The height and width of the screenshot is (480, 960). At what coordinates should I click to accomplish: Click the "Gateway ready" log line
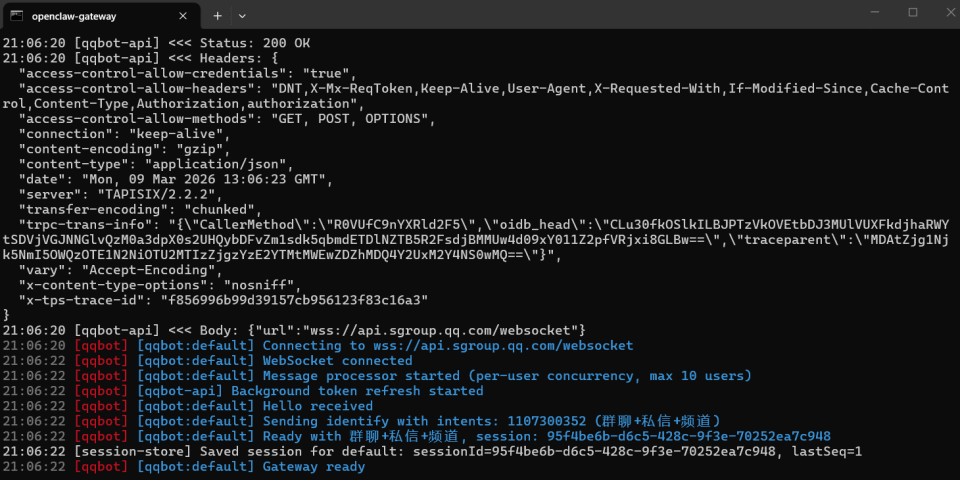(x=313, y=466)
